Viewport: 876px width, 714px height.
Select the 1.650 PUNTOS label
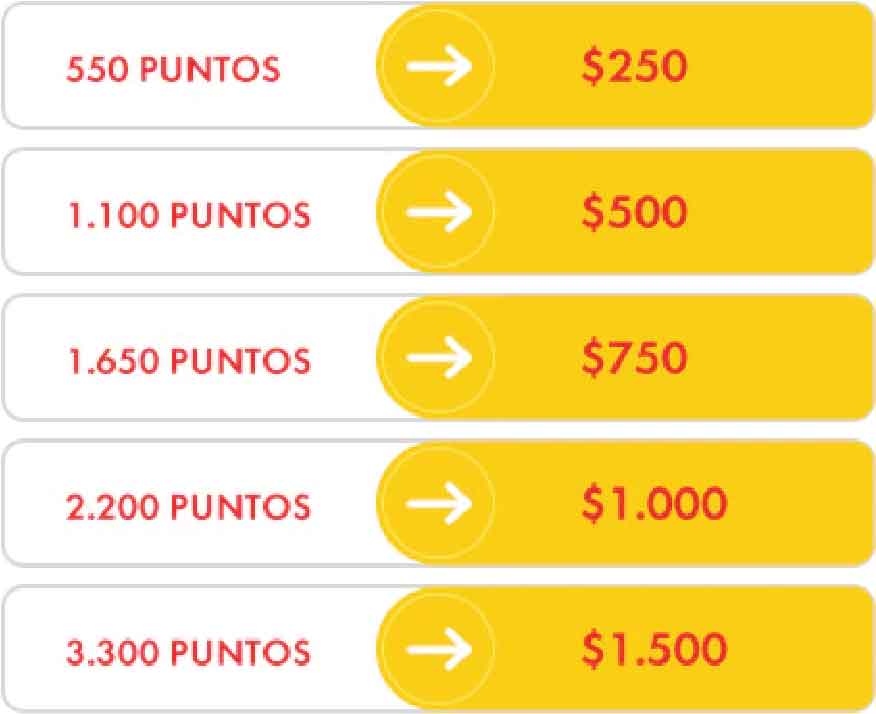click(189, 360)
